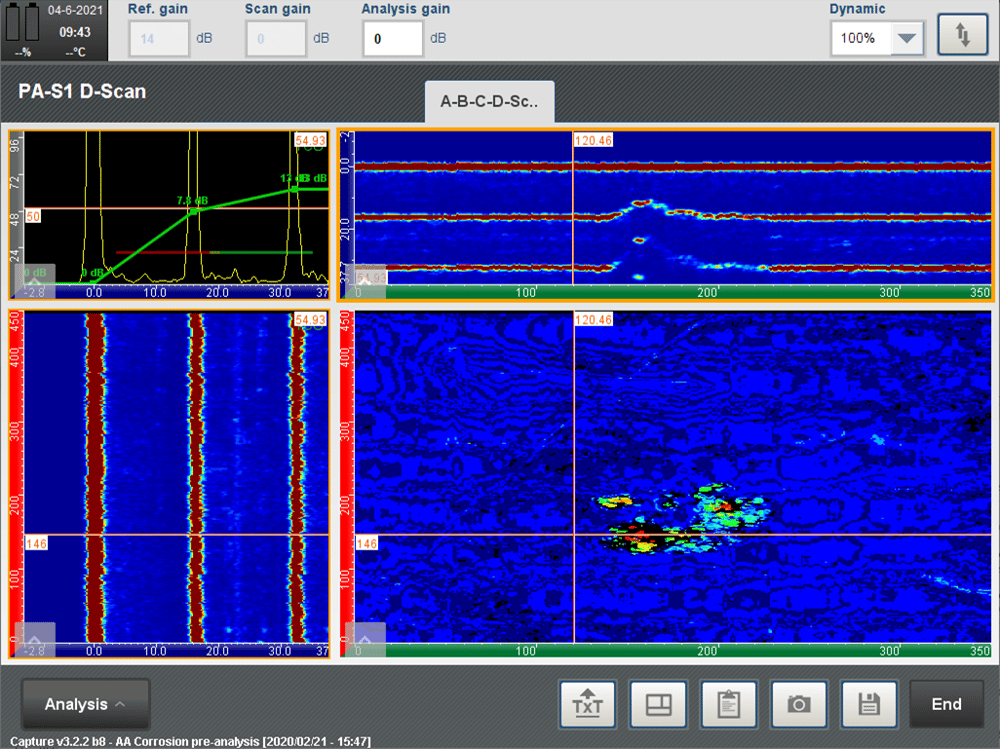1000x749 pixels.
Task: Click the Analysis gain input field
Action: tap(392, 38)
